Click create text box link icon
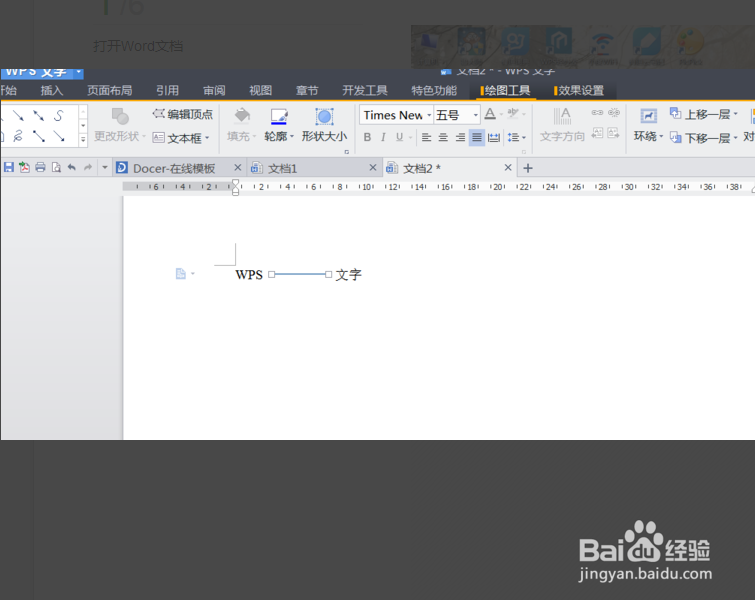This screenshot has height=600, width=755. pos(597,113)
